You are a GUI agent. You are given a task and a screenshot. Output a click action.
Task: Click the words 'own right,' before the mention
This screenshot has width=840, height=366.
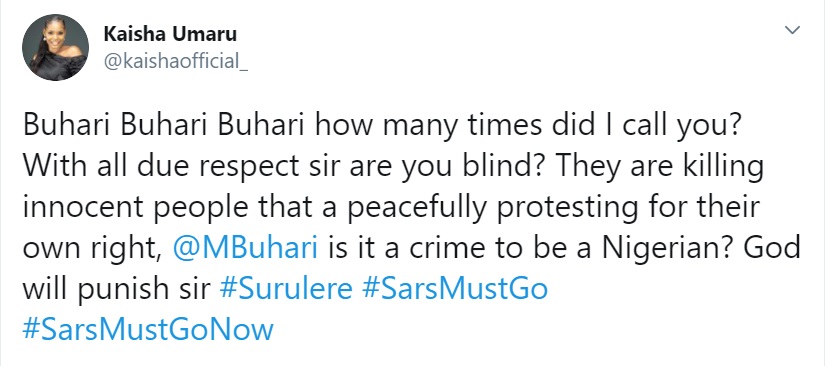click(x=94, y=250)
